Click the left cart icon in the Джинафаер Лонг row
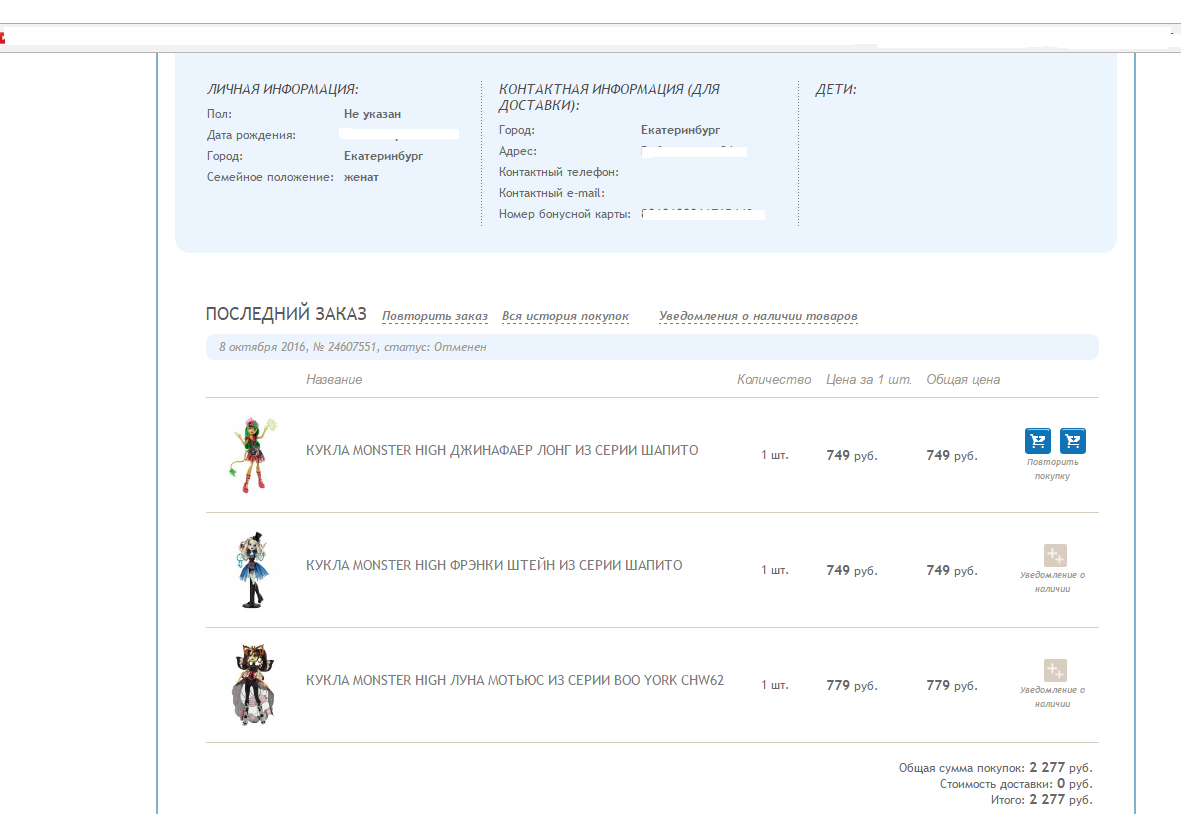The image size is (1181, 814). pos(1037,441)
